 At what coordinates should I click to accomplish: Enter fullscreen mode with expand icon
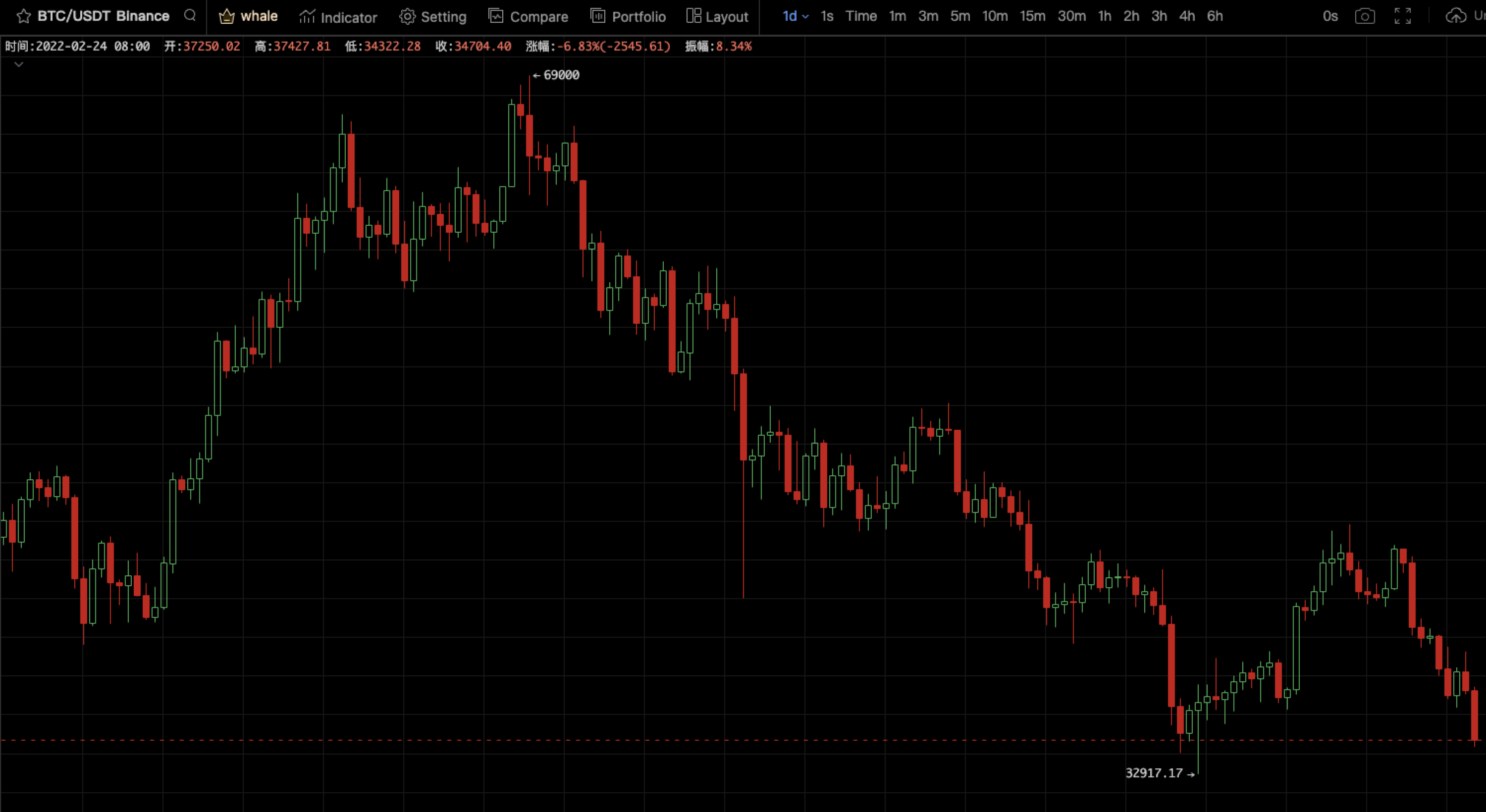(x=1402, y=16)
